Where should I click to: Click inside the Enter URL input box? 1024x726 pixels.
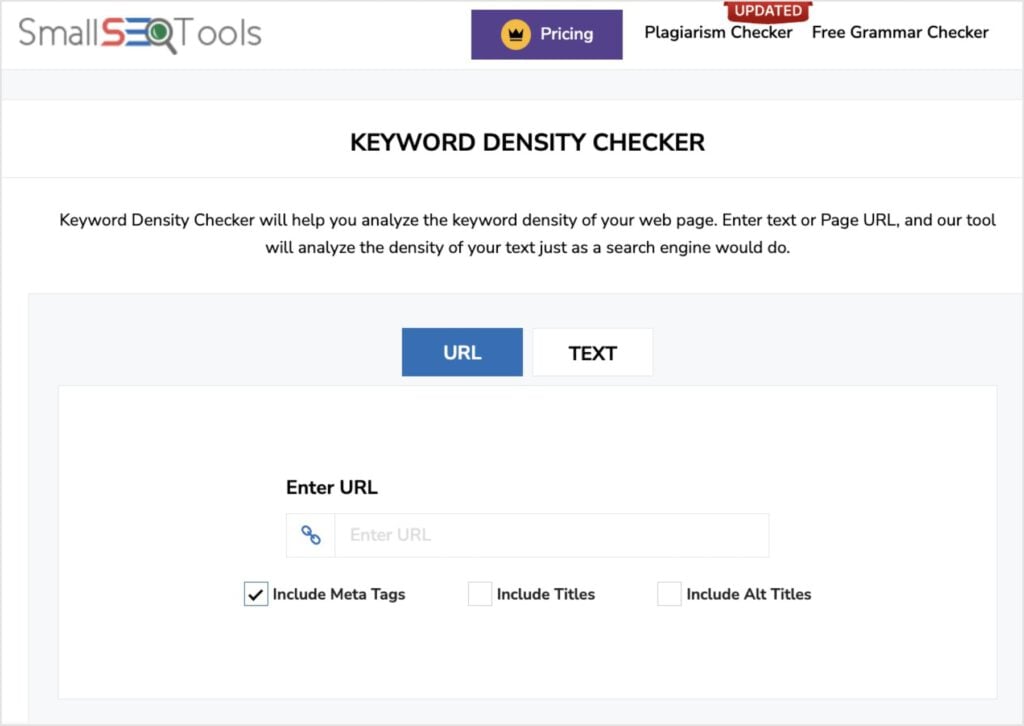point(550,534)
